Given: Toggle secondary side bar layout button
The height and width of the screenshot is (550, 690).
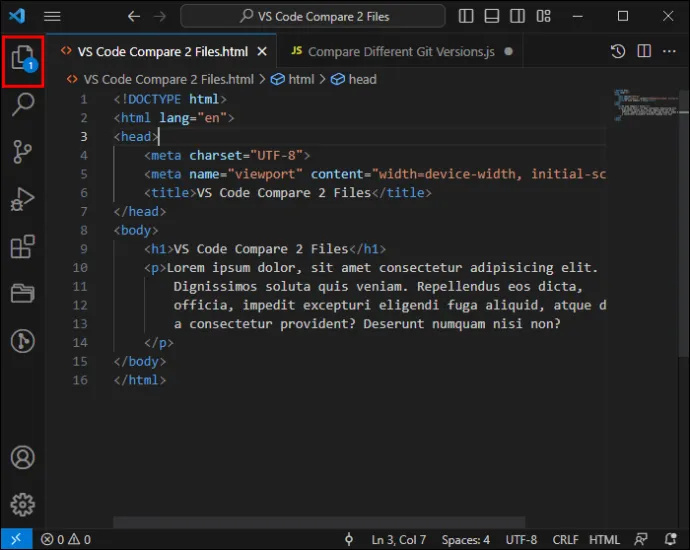Looking at the screenshot, I should tap(517, 17).
